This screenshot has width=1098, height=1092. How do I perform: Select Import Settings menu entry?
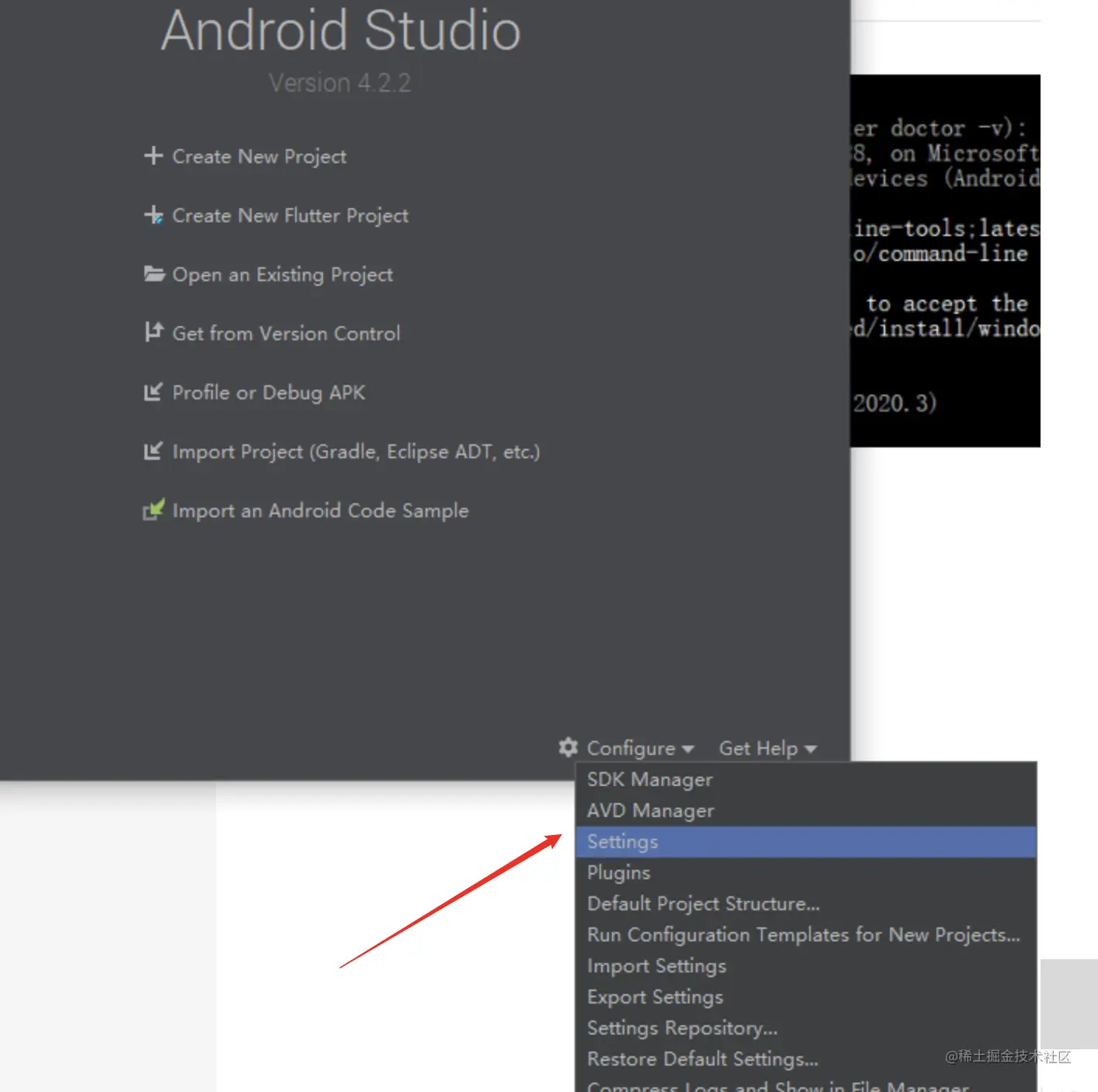point(806,965)
